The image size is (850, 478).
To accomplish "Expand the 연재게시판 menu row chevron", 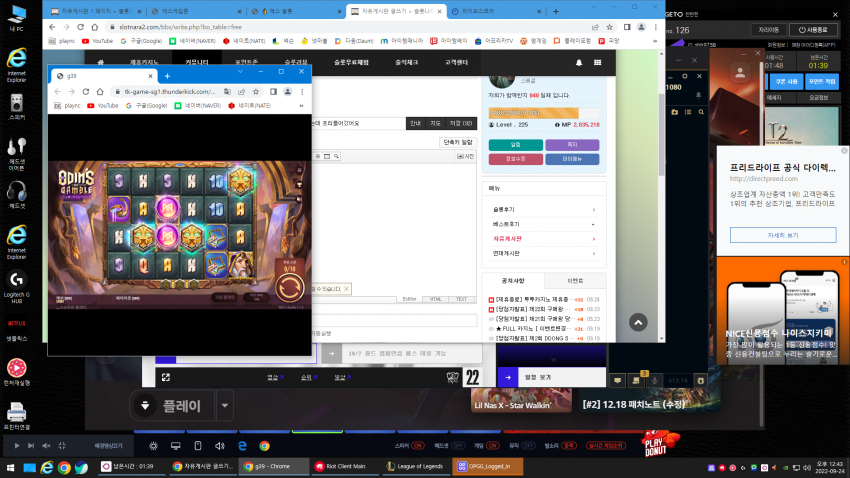I will click(594, 253).
